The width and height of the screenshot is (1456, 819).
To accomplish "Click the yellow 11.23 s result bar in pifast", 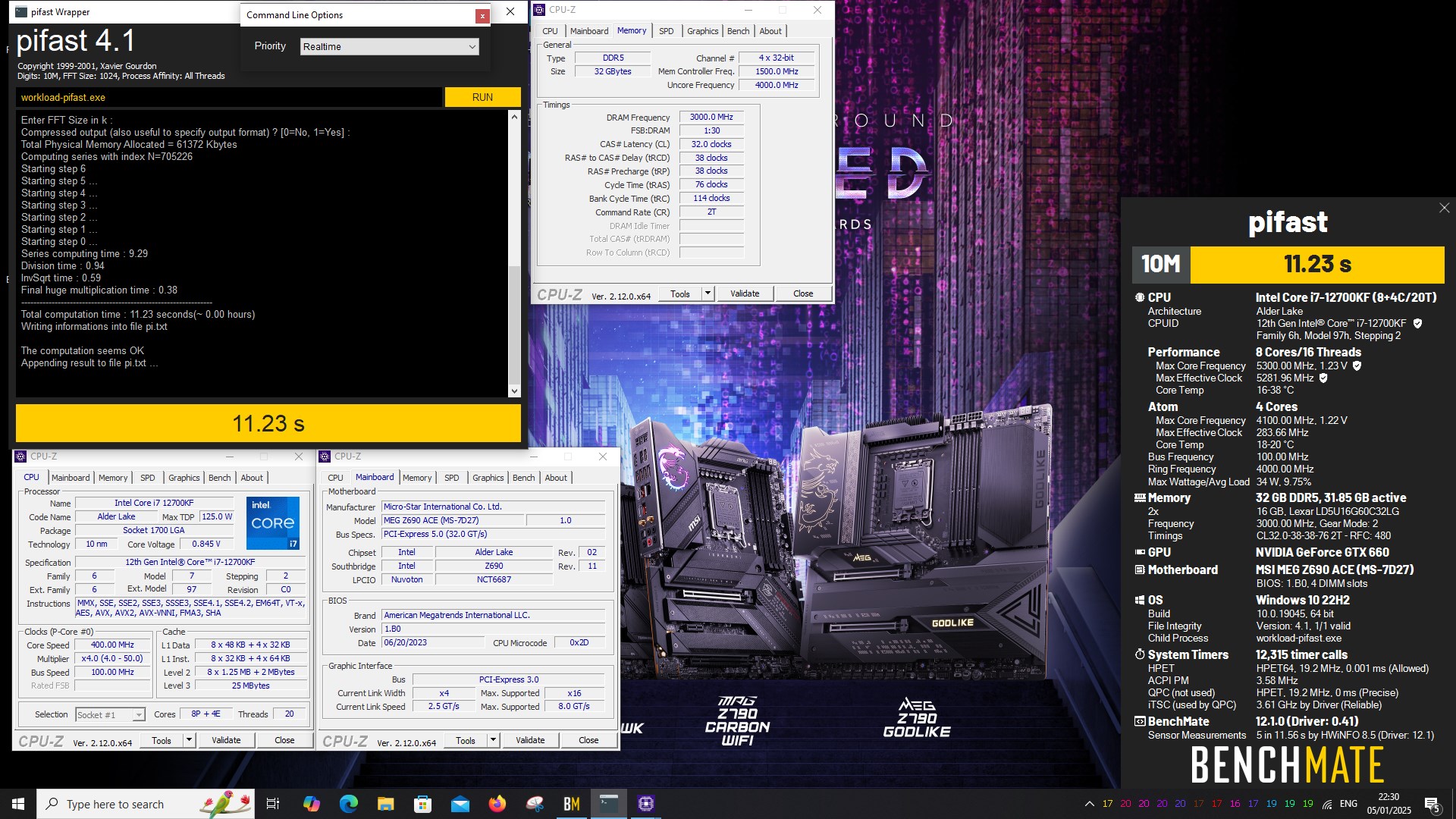I will point(268,423).
